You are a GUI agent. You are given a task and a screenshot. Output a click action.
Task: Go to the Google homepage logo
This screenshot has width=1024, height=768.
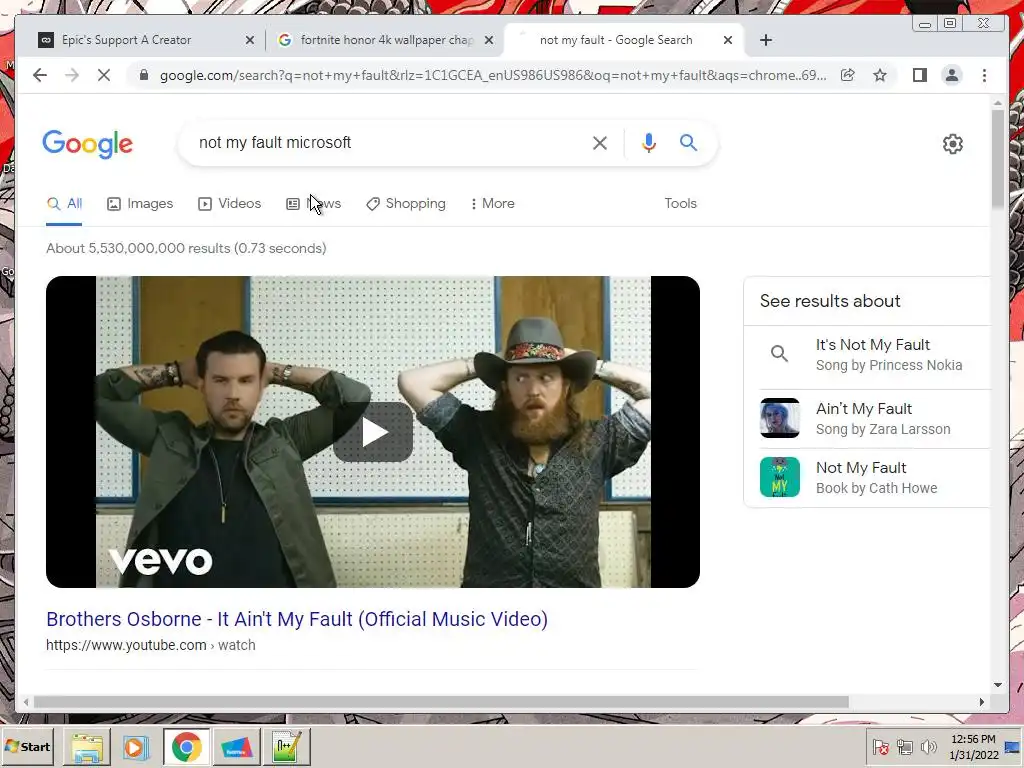coord(88,144)
